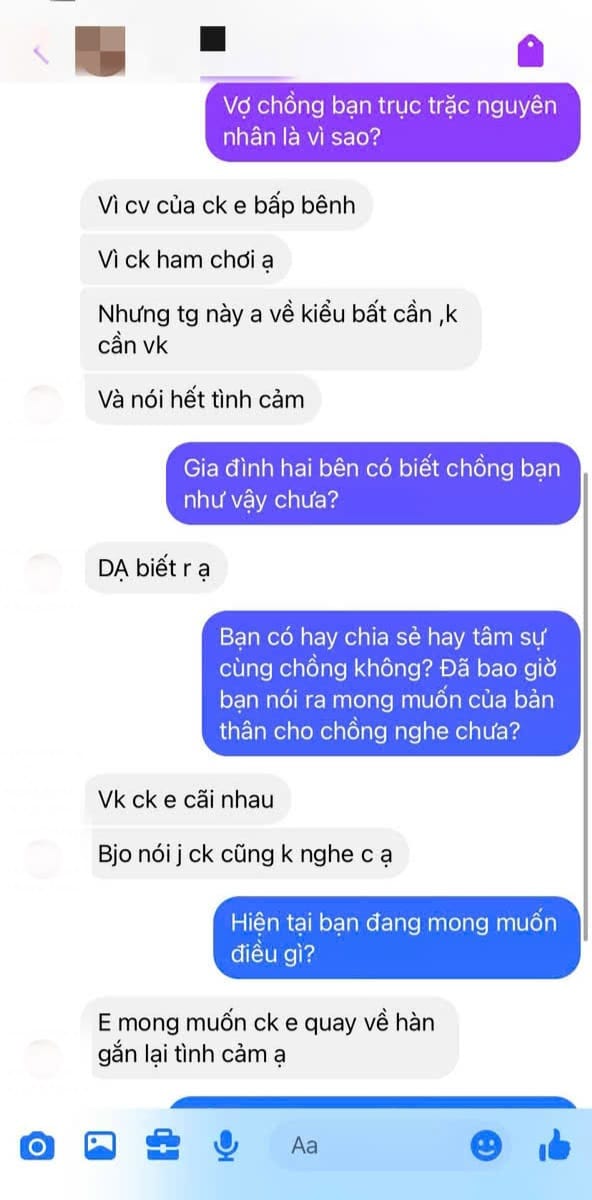This screenshot has width=592, height=1200.
Task: Select 'Hiện tại bạn đang mong muốn' message
Action: 396,938
